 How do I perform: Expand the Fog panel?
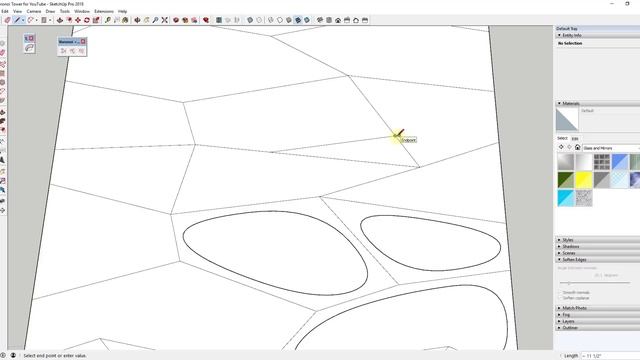pyautogui.click(x=560, y=315)
